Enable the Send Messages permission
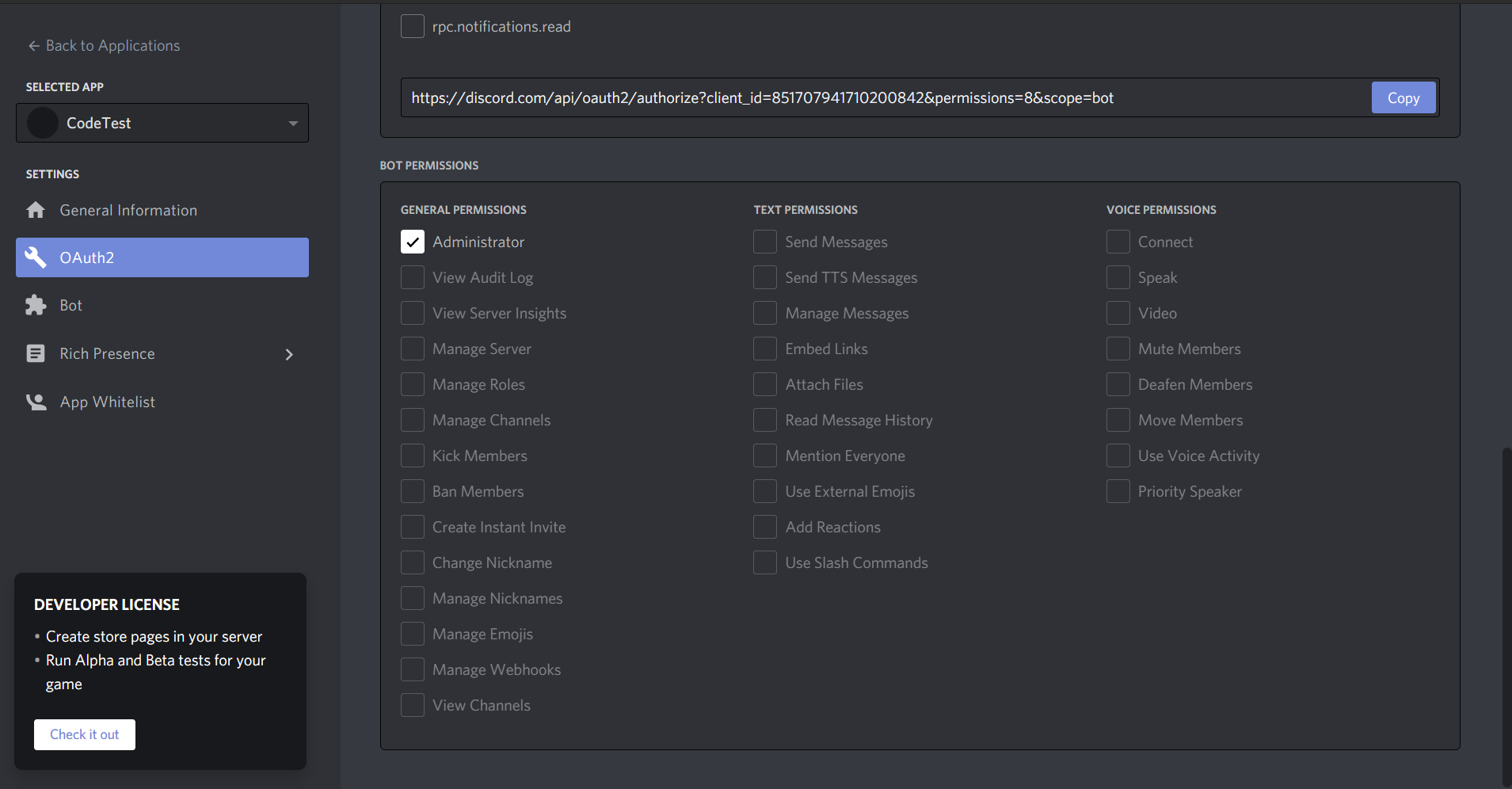 click(x=764, y=242)
